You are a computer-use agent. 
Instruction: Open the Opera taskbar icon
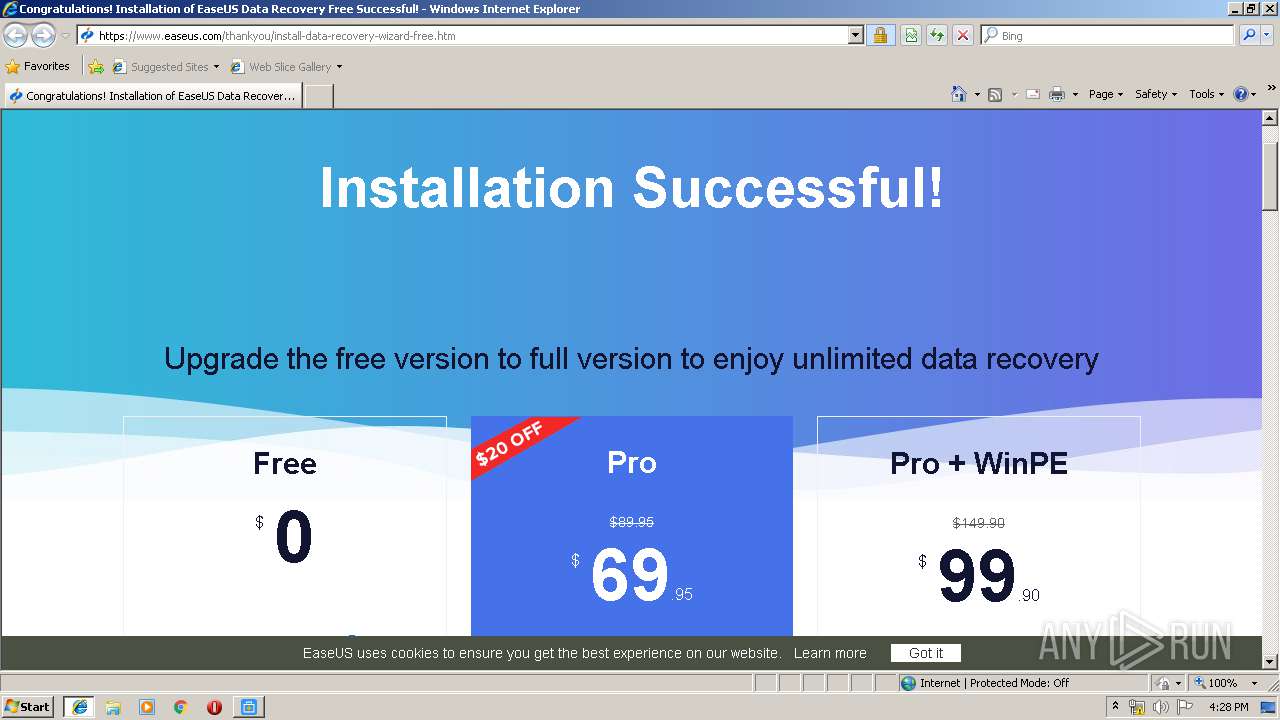point(214,707)
